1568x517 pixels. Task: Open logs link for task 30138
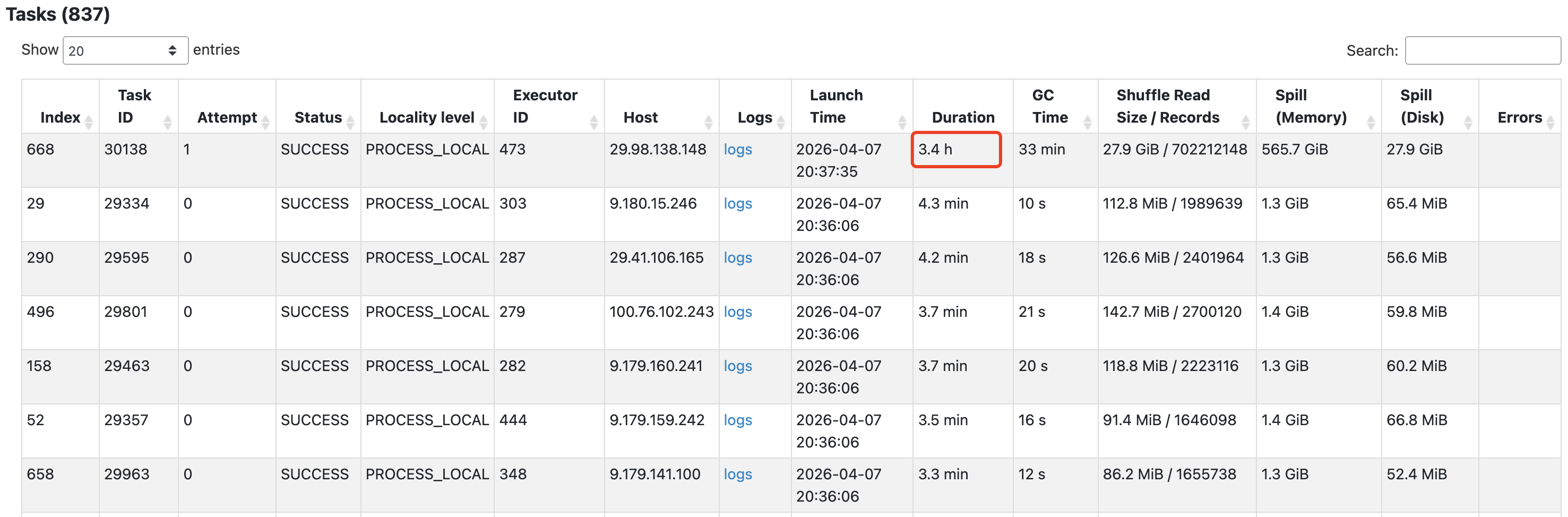(738, 149)
